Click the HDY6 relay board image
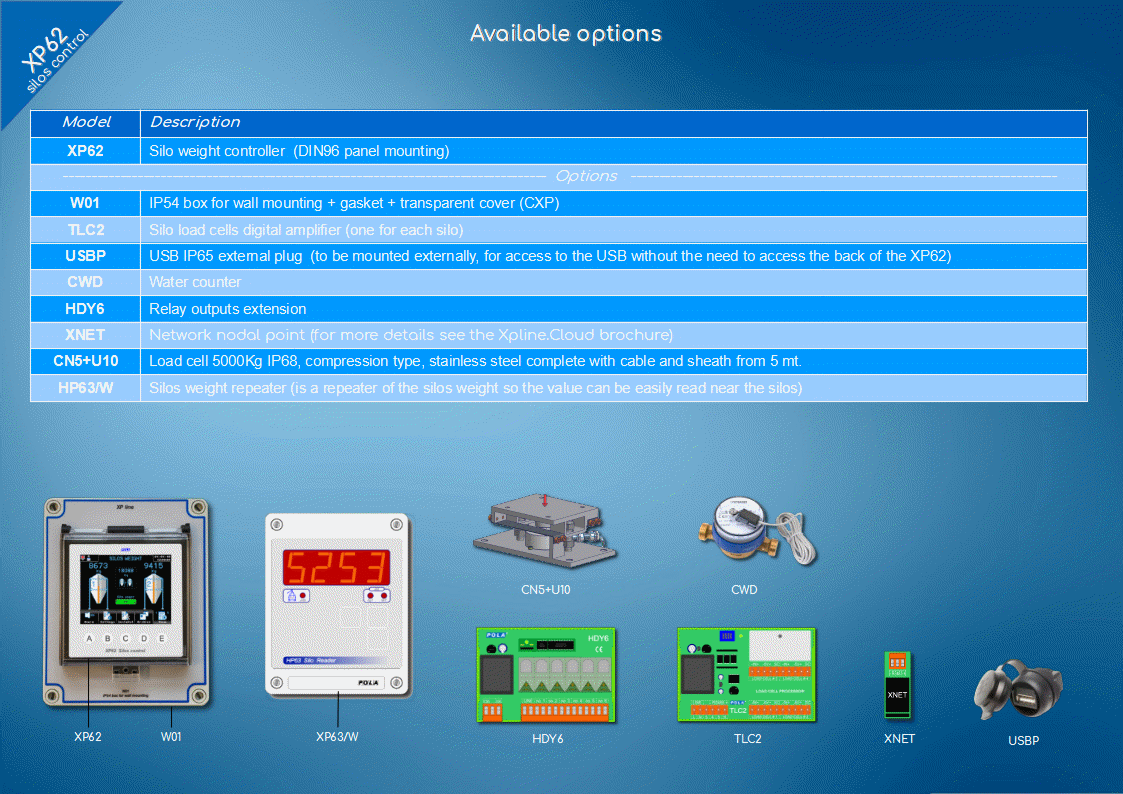 (546, 675)
